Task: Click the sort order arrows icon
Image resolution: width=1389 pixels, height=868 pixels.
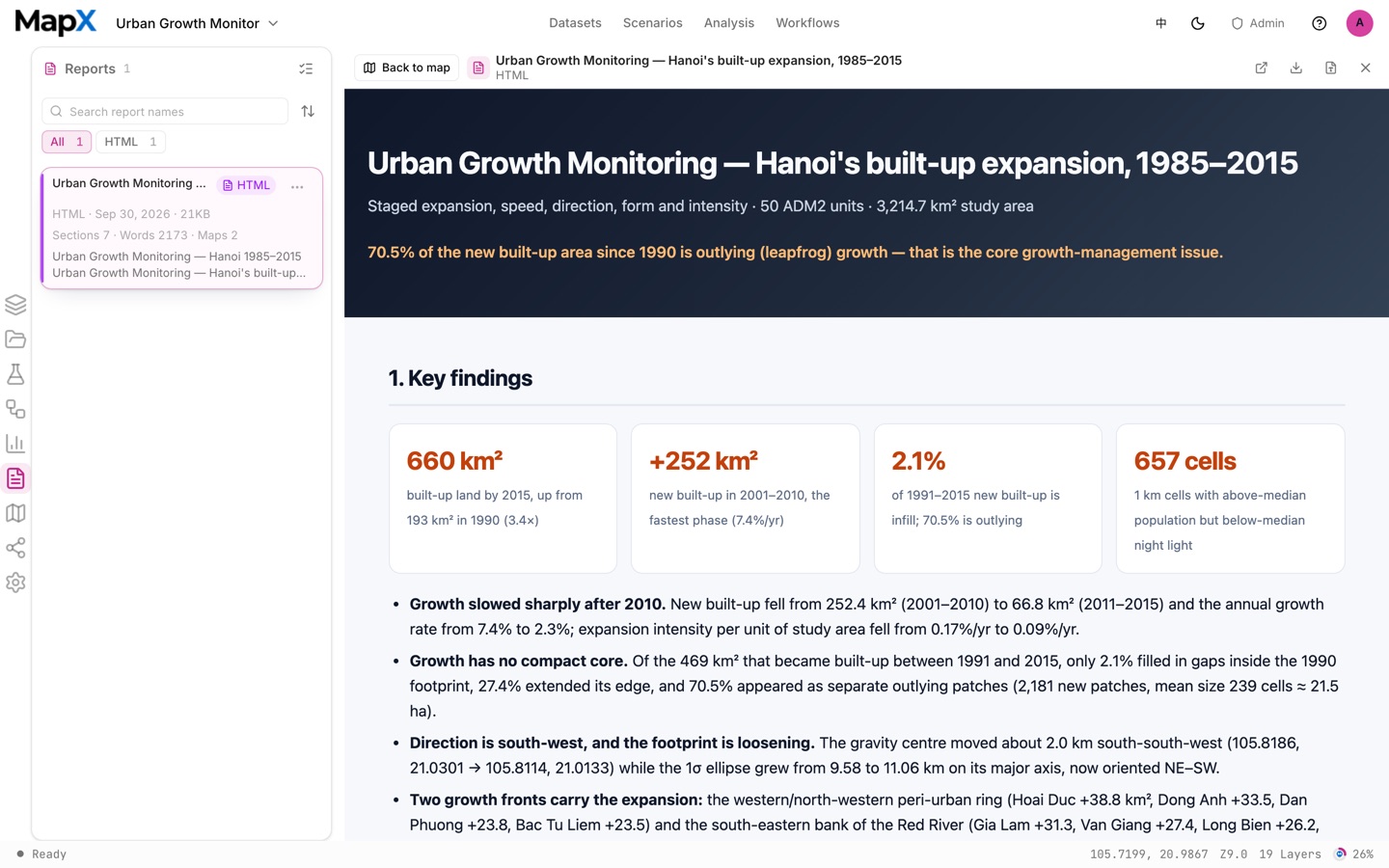Action: tap(308, 111)
